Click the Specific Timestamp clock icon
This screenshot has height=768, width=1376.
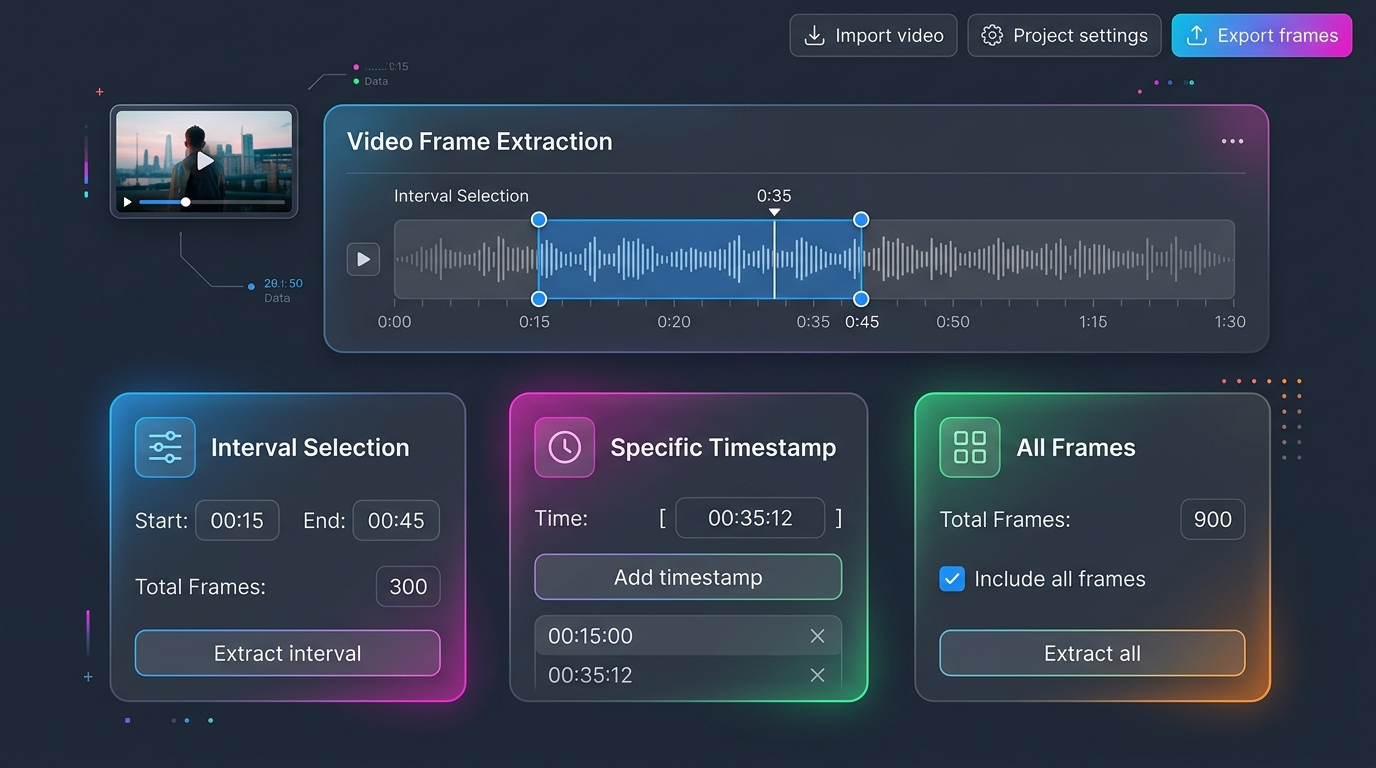coord(565,447)
